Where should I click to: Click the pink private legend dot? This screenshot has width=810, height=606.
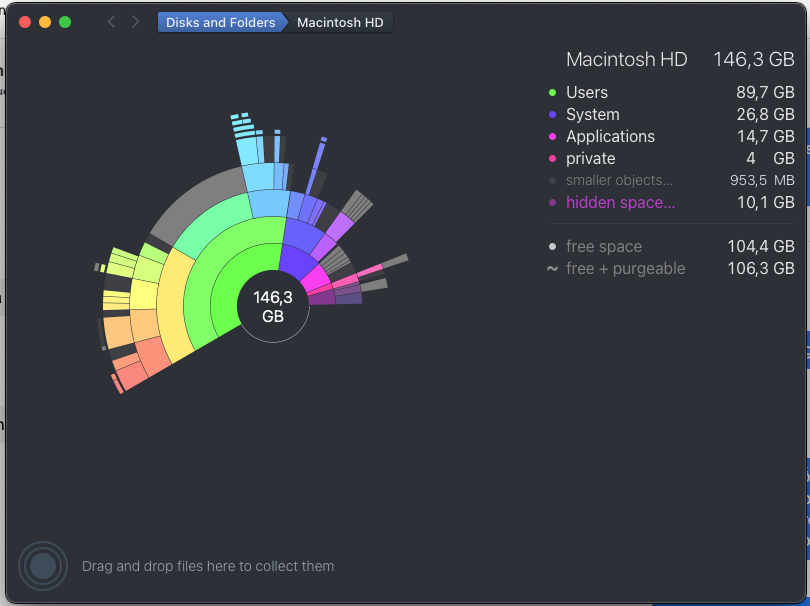[552, 159]
